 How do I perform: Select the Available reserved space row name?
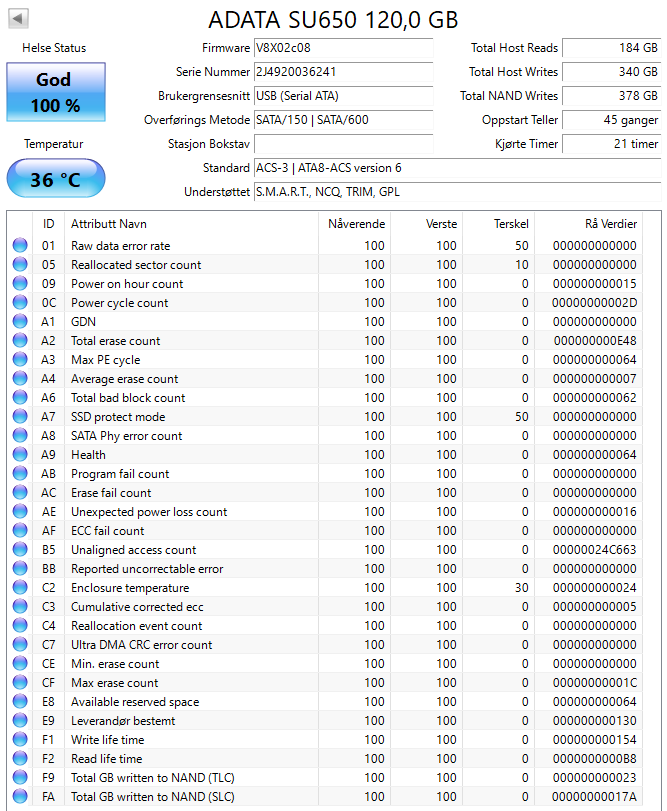click(135, 702)
